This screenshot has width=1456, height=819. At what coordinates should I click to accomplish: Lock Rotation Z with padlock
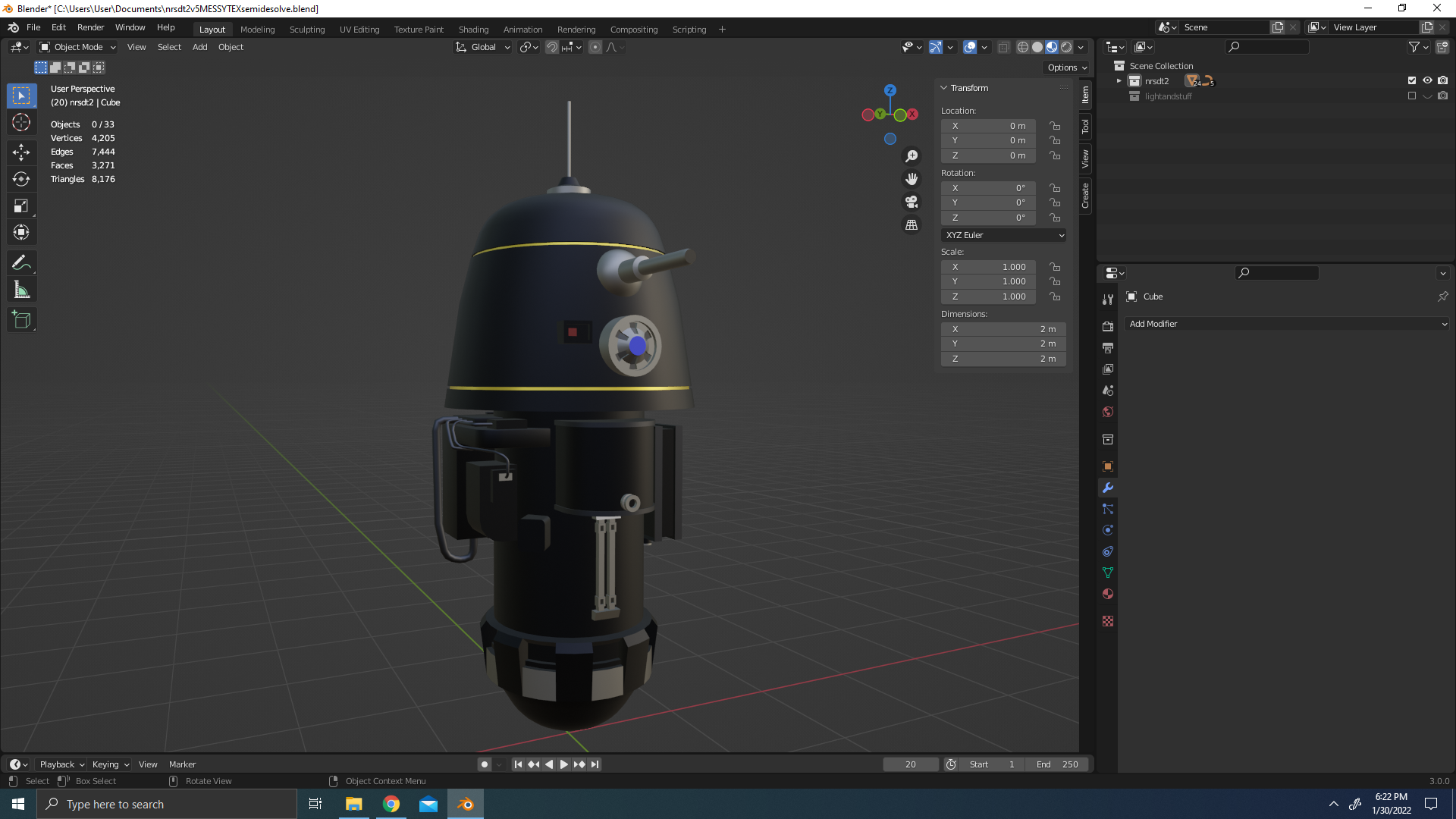coord(1055,218)
